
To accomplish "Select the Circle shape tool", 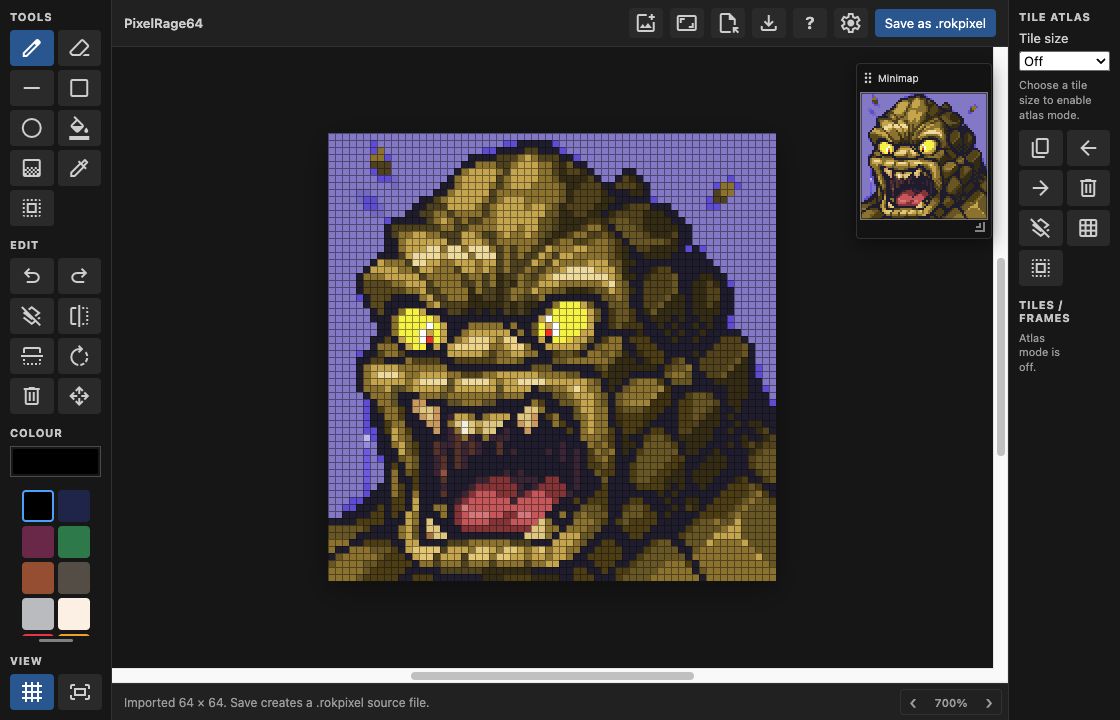I will click(x=31, y=128).
